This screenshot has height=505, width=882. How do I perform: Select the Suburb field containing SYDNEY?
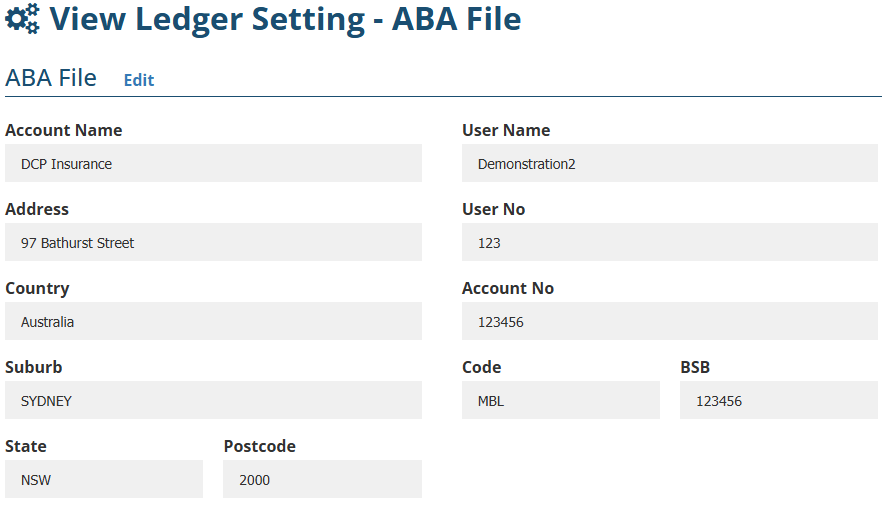tap(213, 400)
